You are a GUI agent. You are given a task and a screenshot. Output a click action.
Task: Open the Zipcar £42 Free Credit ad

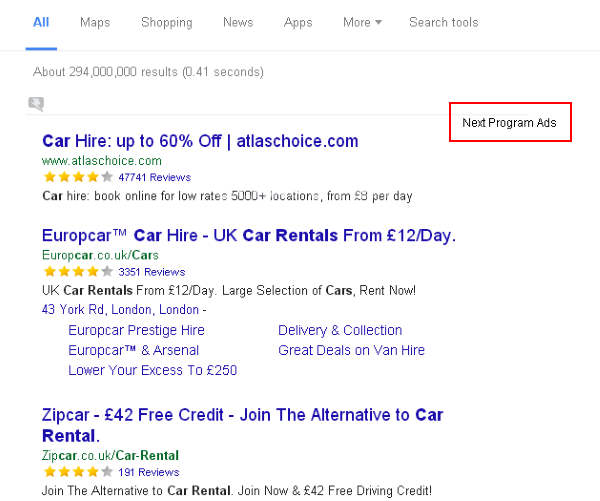click(242, 415)
